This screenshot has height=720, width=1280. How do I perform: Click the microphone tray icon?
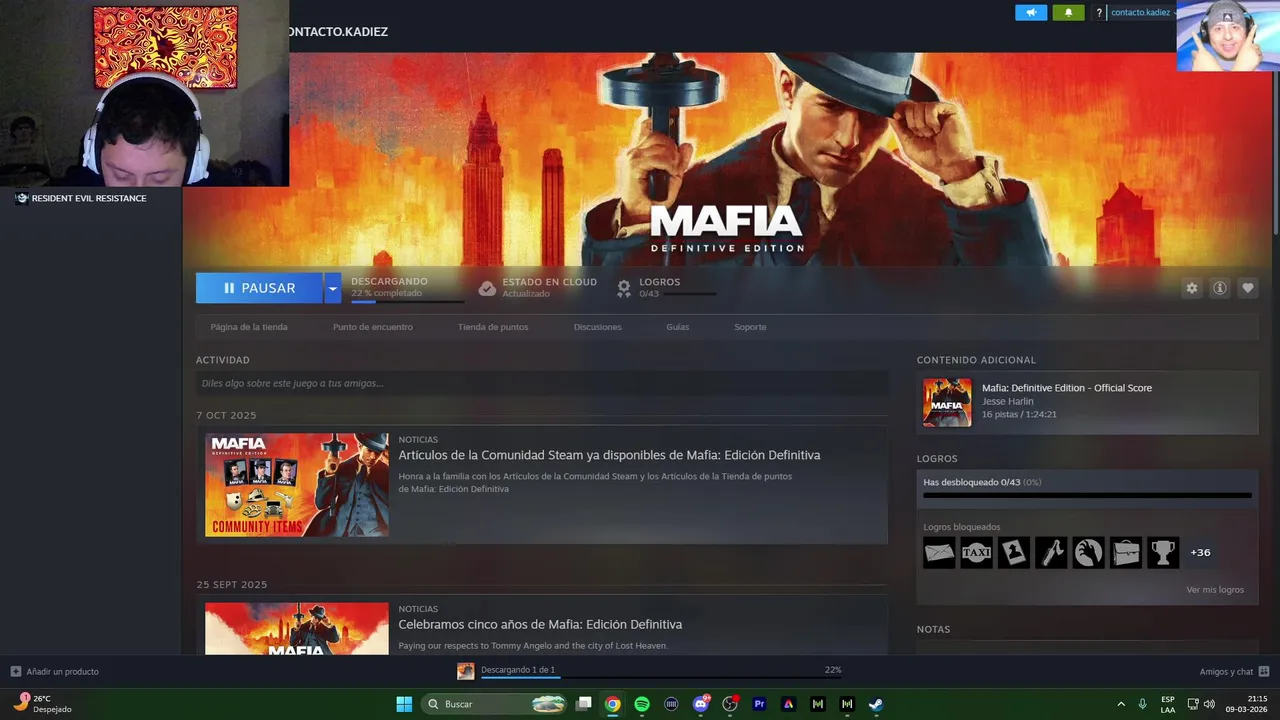click(x=1142, y=704)
